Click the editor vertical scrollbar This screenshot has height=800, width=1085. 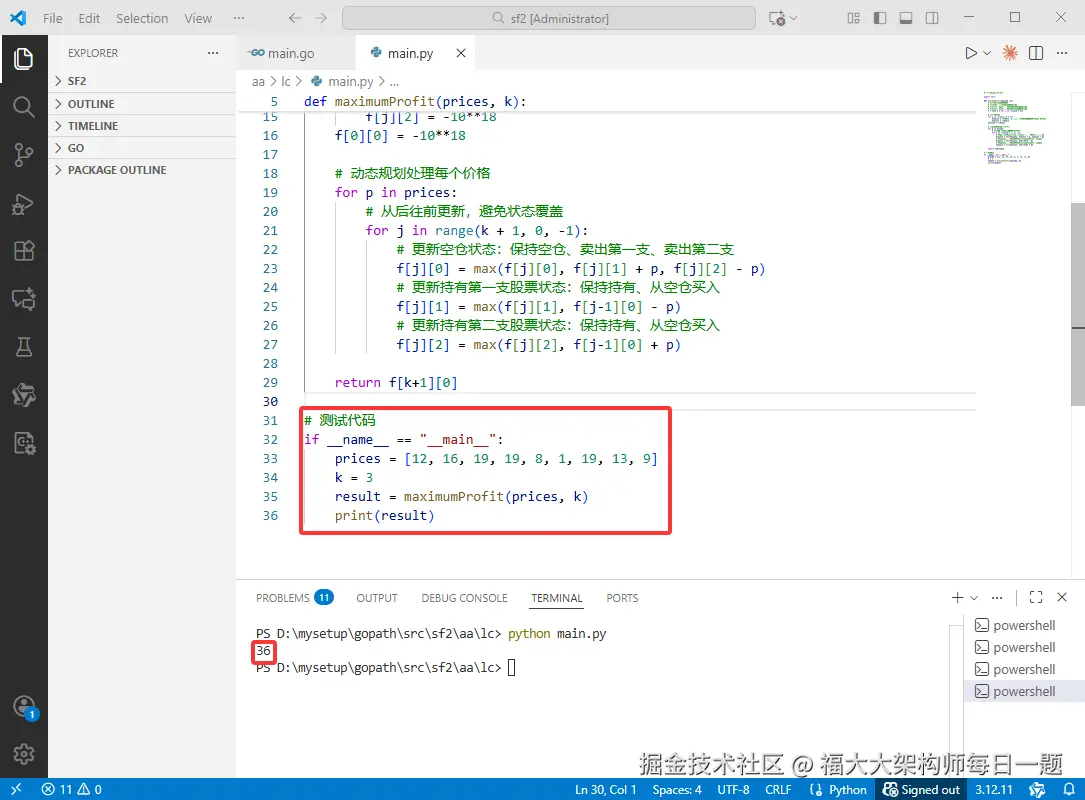pos(1077,304)
